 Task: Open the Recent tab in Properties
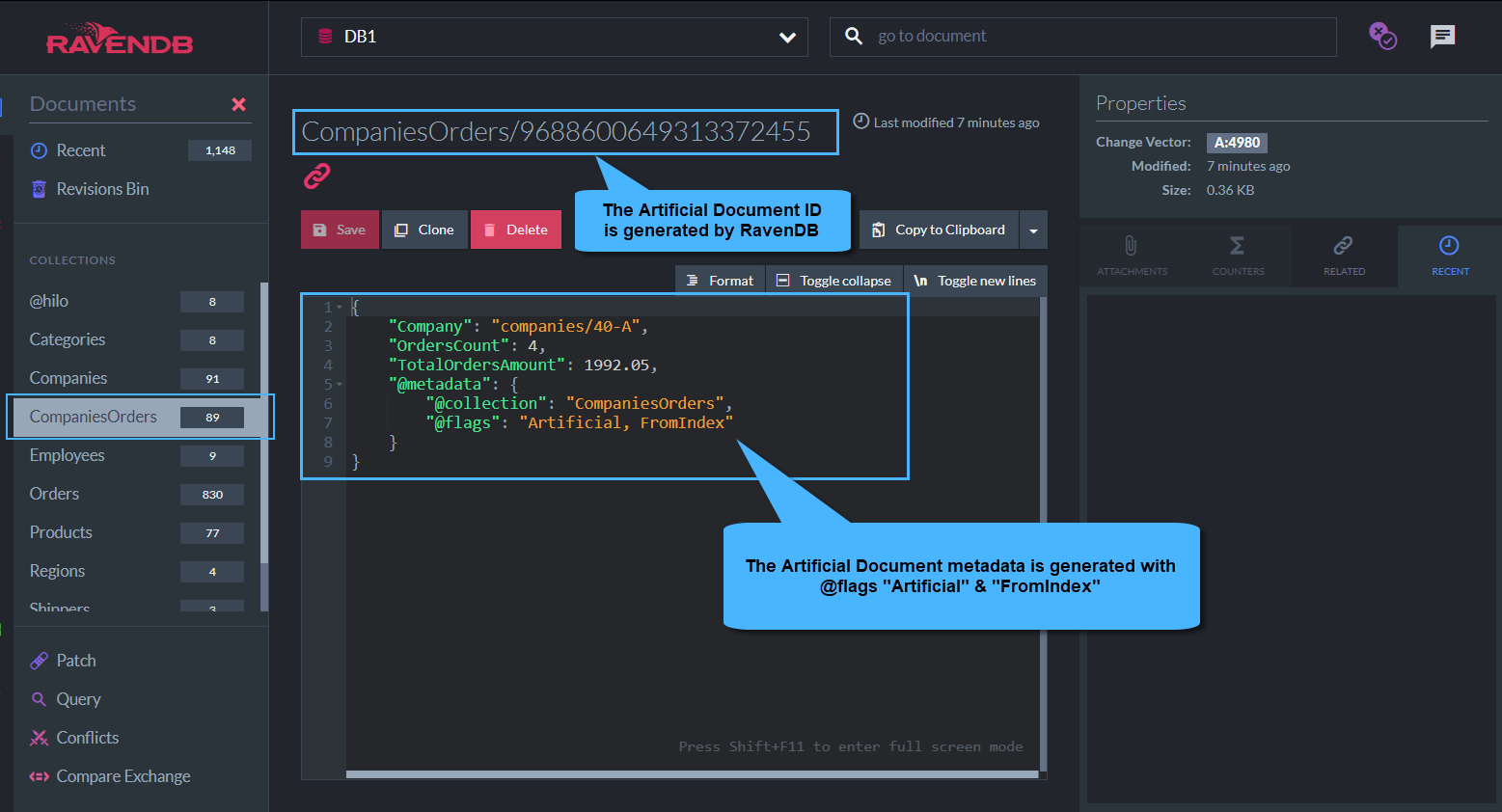tap(1450, 257)
